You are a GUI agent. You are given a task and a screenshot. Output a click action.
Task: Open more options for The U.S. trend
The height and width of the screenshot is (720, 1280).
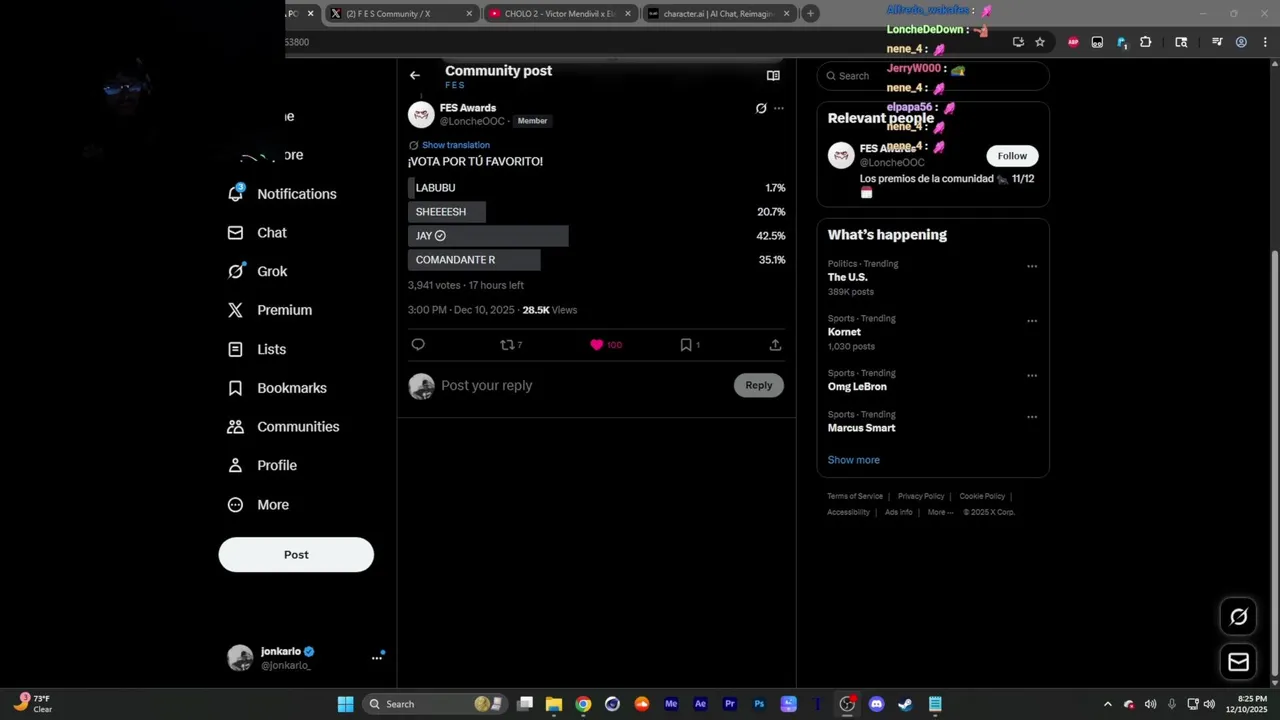1032,267
